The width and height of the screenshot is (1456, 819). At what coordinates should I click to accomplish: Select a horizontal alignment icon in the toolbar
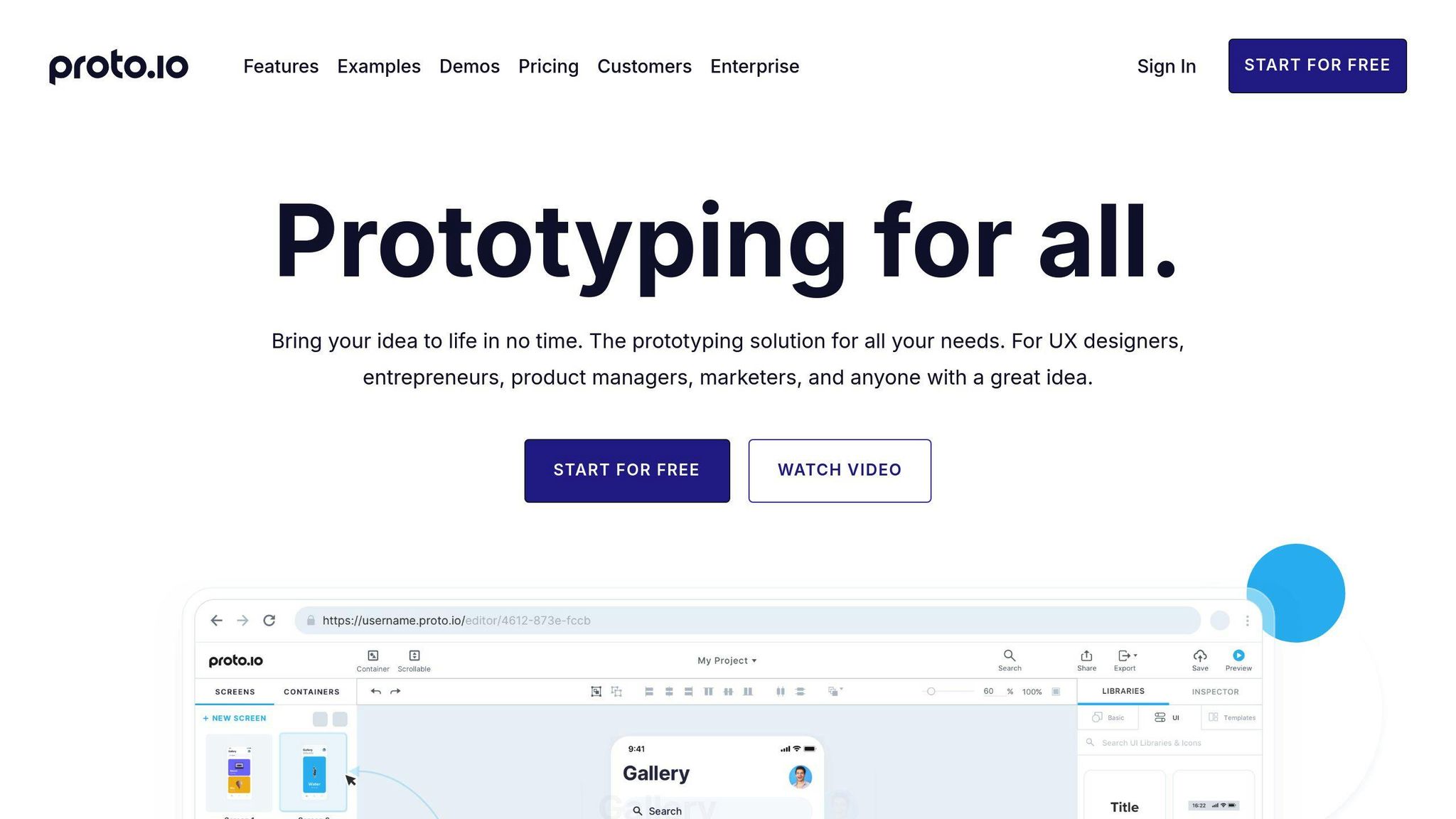tap(648, 691)
